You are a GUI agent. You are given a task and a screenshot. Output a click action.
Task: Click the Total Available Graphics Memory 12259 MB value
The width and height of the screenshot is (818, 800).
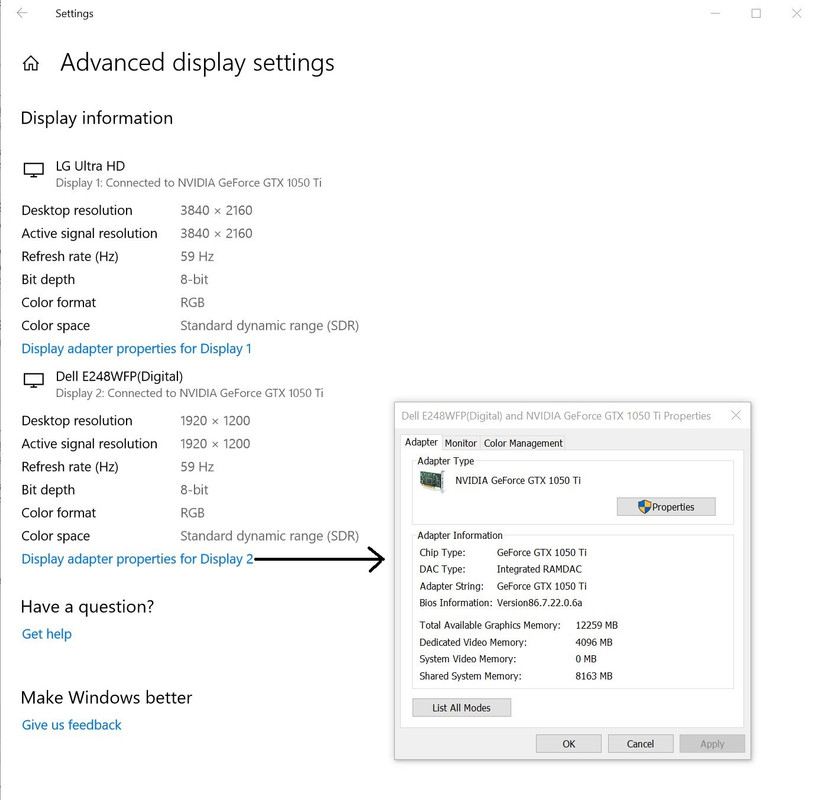coord(597,625)
